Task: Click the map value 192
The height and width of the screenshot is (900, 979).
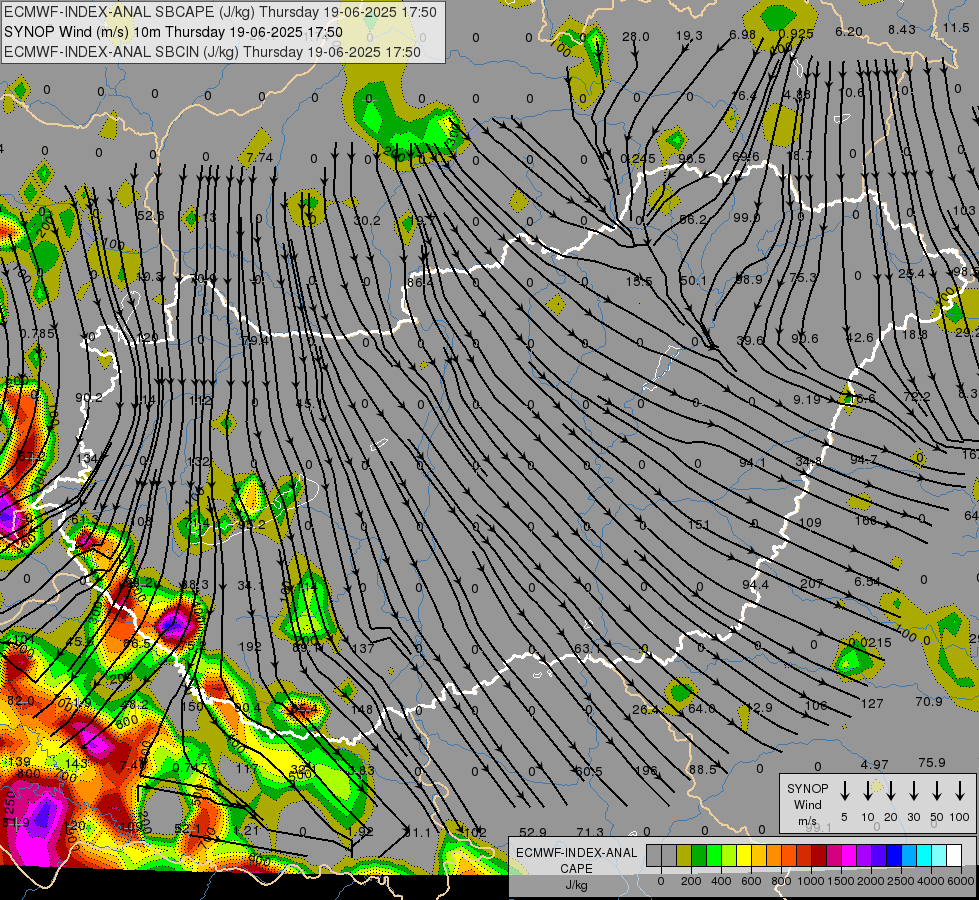Action: (x=250, y=646)
